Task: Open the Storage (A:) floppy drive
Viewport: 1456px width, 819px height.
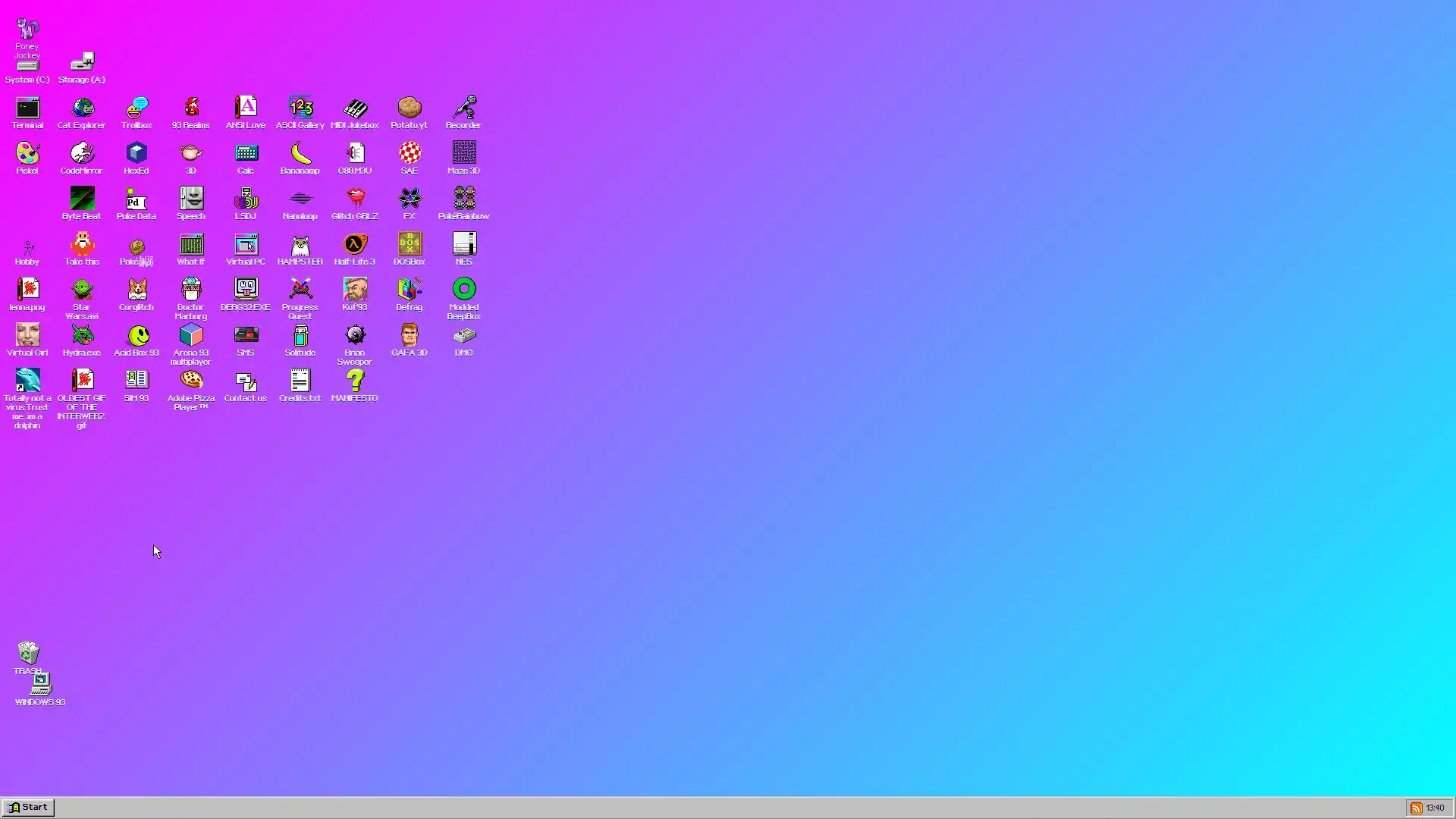Action: [x=82, y=63]
